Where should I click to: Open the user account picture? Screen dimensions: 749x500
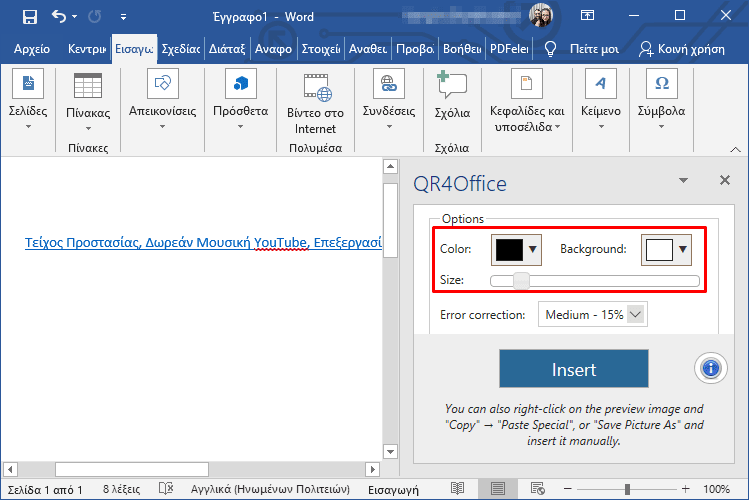[x=541, y=15]
